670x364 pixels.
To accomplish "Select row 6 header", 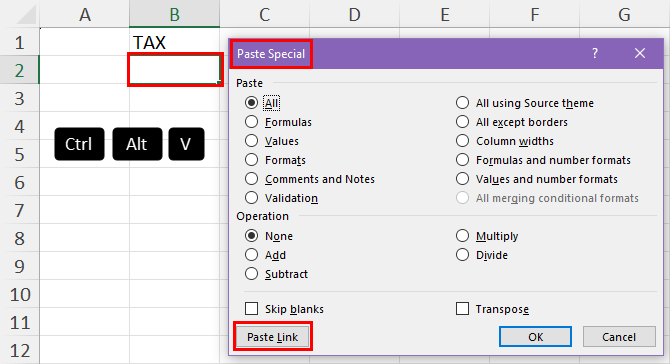I will tap(20, 182).
